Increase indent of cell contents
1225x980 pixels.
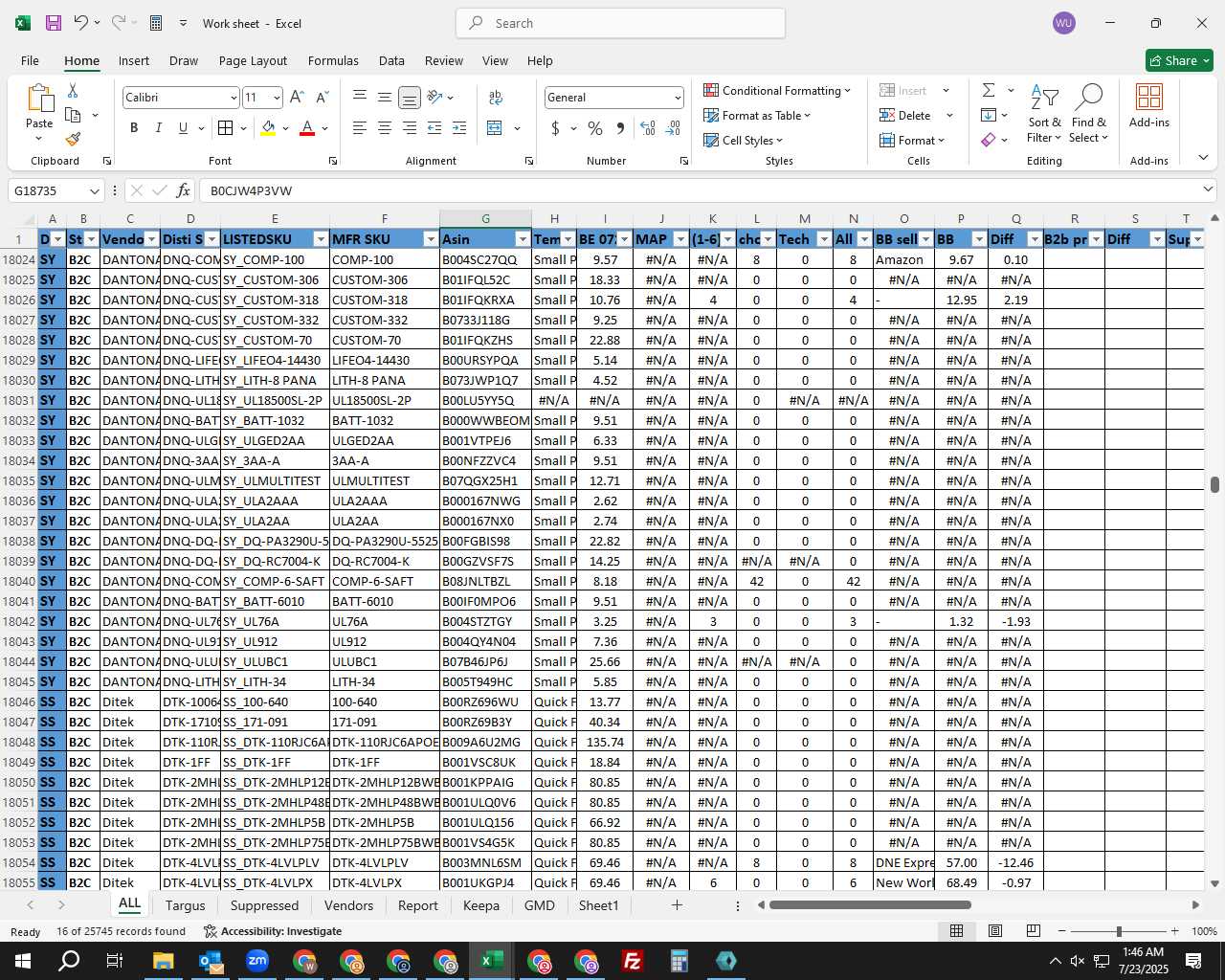point(459,128)
